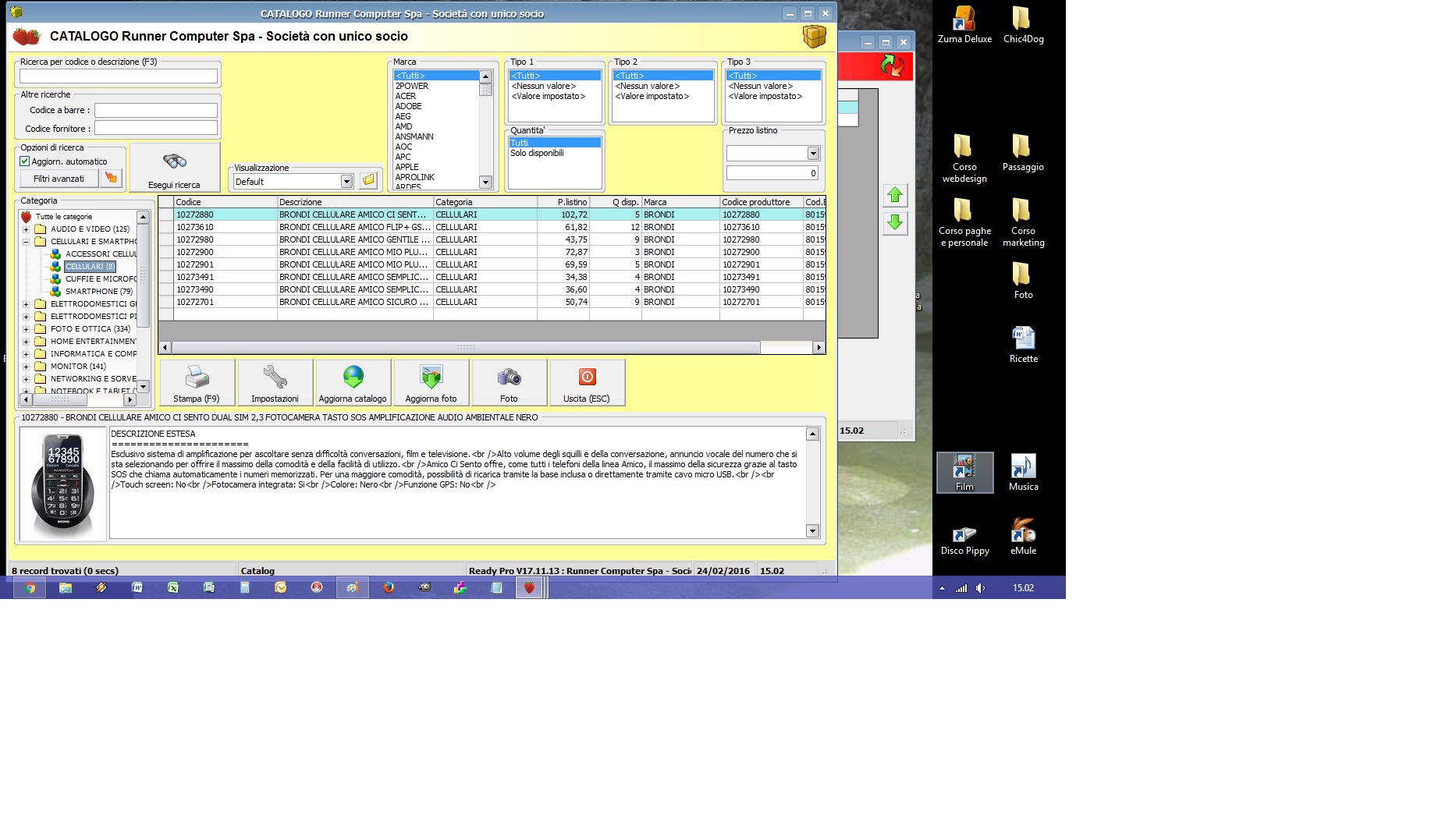Viewport: 1456px width, 819px height.
Task: Click the Foto camera button
Action: pyautogui.click(x=509, y=382)
